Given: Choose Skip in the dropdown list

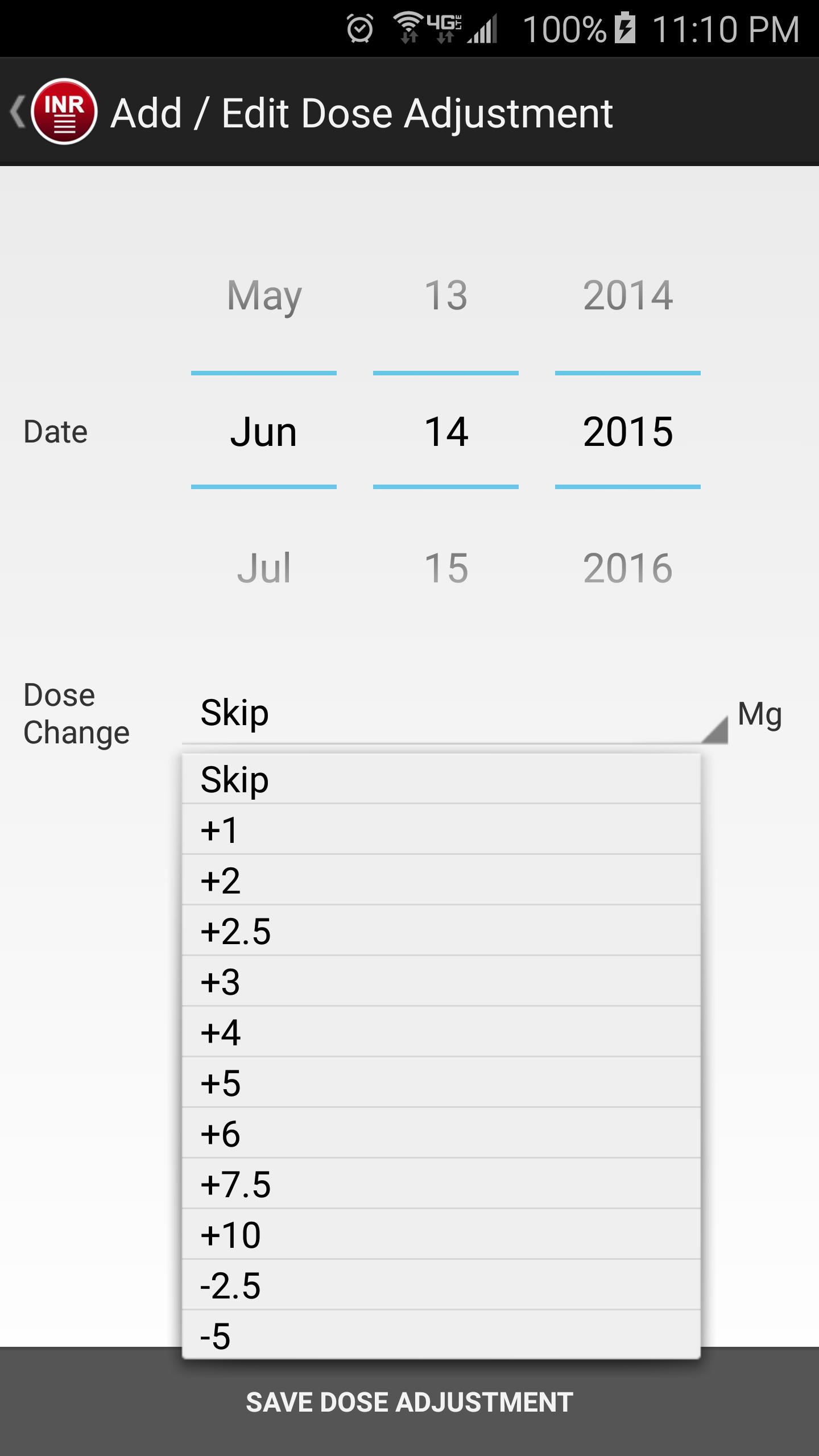Looking at the screenshot, I should pos(441,779).
